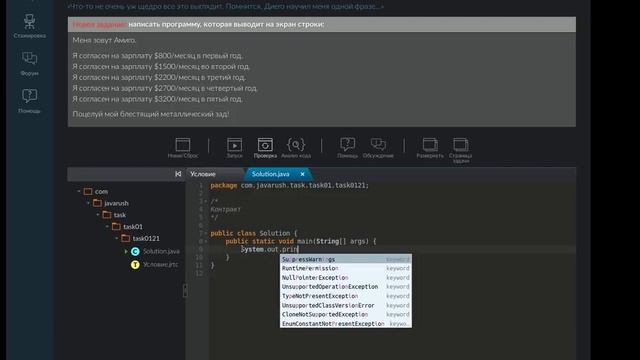Switch to the Solution.java tab
The width and height of the screenshot is (640, 360).
[x=270, y=174]
